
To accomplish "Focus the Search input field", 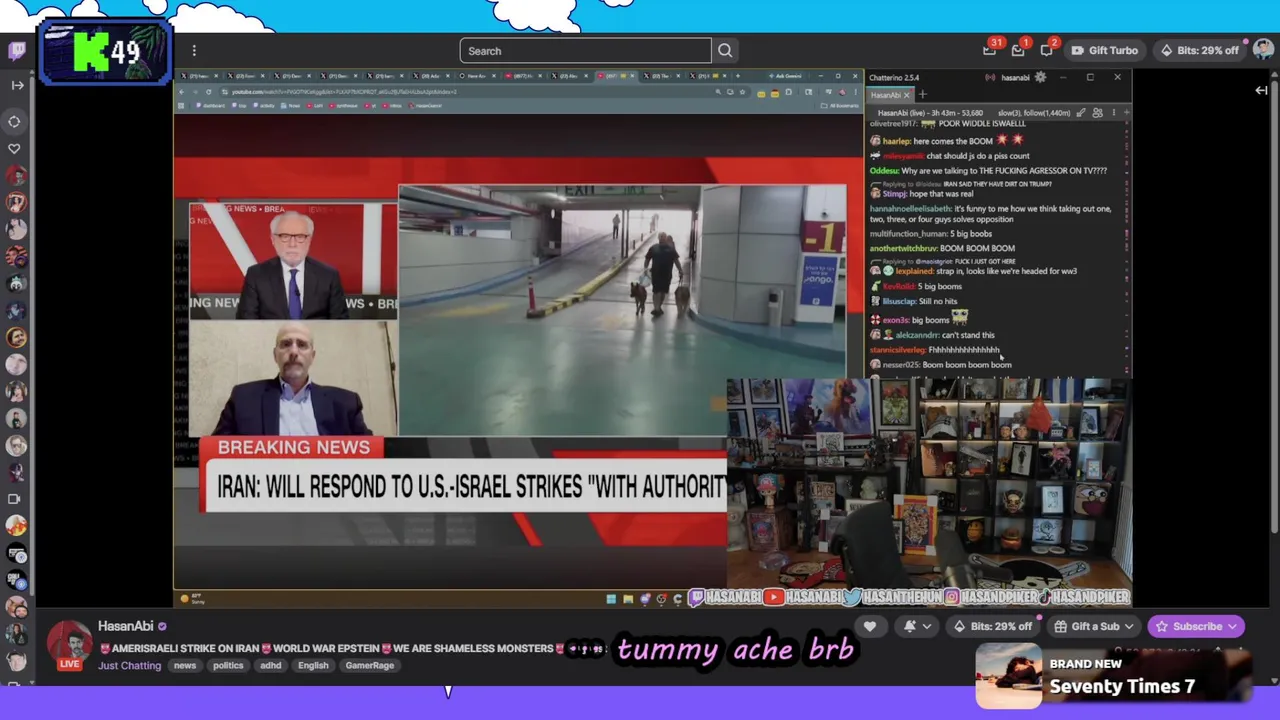I will (585, 51).
